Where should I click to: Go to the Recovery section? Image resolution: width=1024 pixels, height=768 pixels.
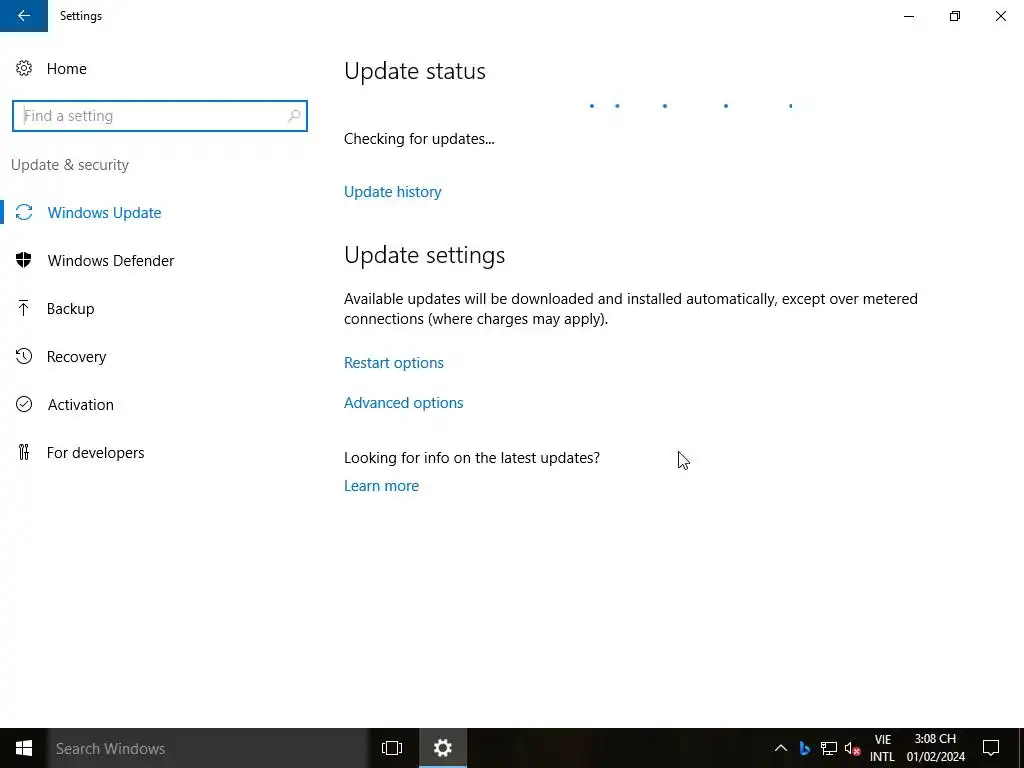click(76, 357)
